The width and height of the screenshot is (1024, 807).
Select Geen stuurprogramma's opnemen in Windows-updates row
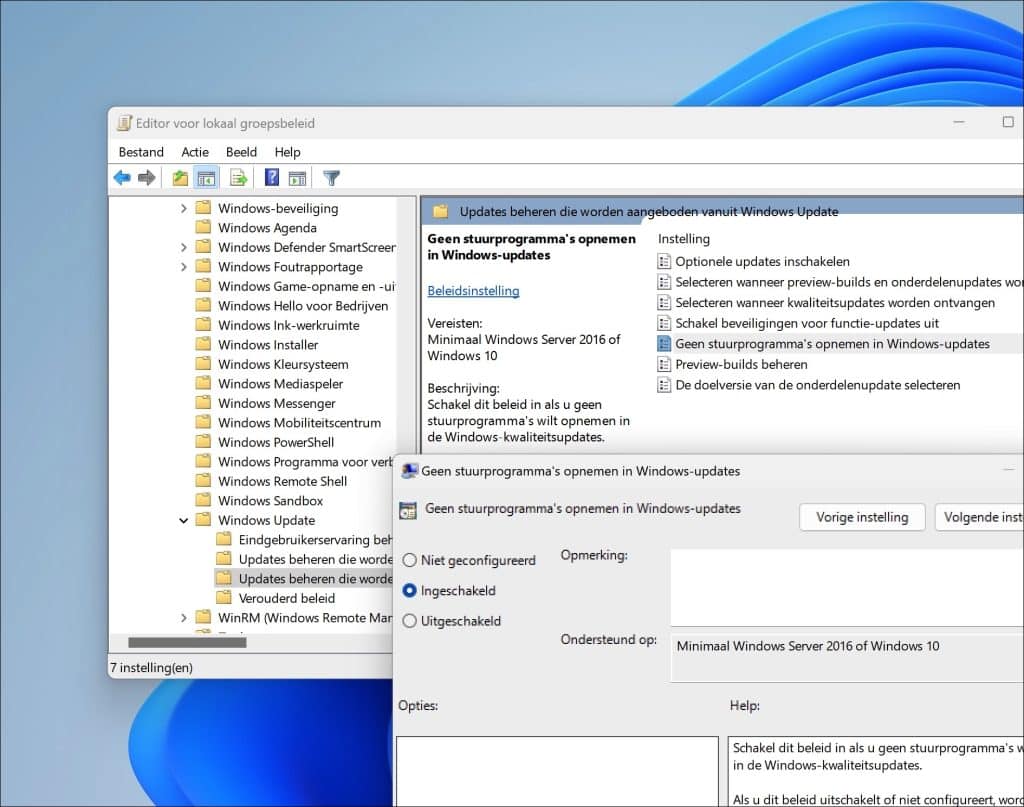[840, 343]
